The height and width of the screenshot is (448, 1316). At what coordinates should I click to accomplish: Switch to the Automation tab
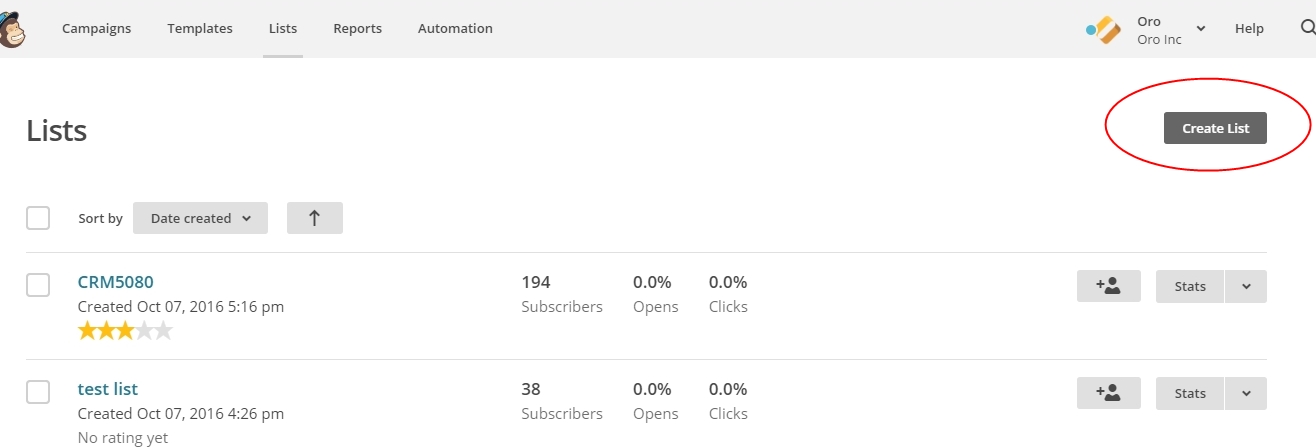pos(455,29)
